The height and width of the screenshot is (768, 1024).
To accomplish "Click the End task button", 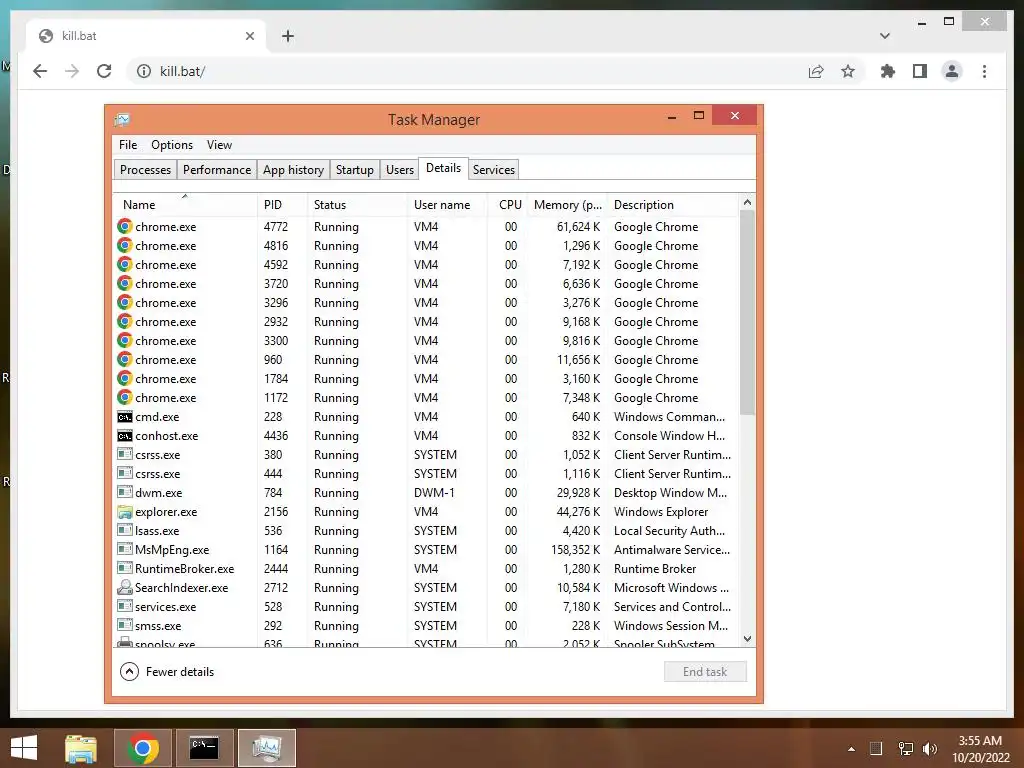I will tap(705, 671).
